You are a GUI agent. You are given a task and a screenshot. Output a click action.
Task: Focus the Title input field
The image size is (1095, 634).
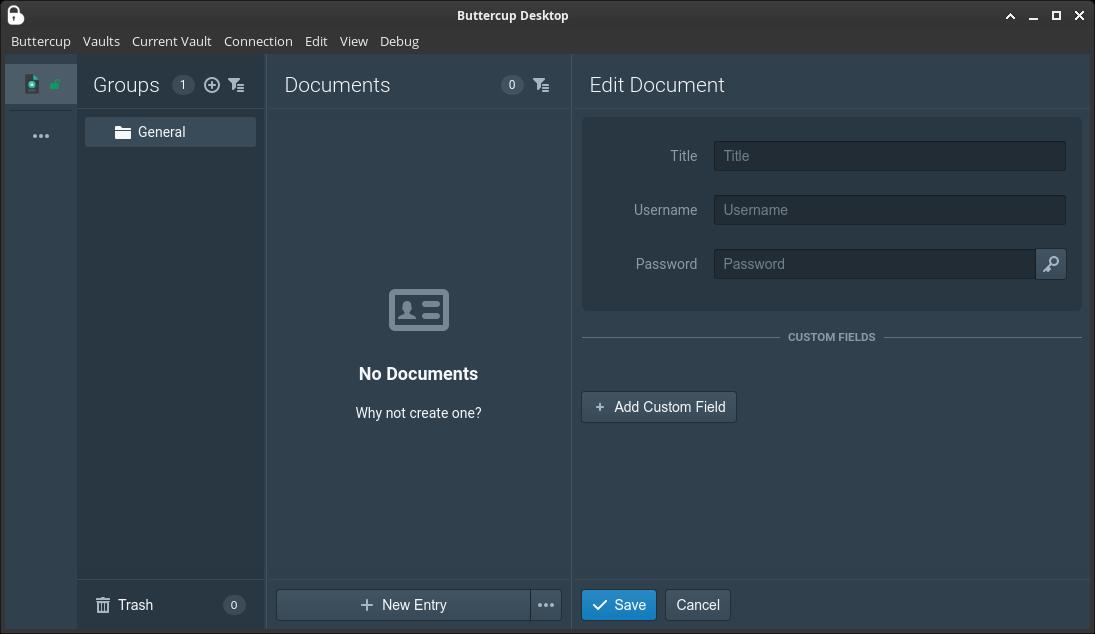890,156
